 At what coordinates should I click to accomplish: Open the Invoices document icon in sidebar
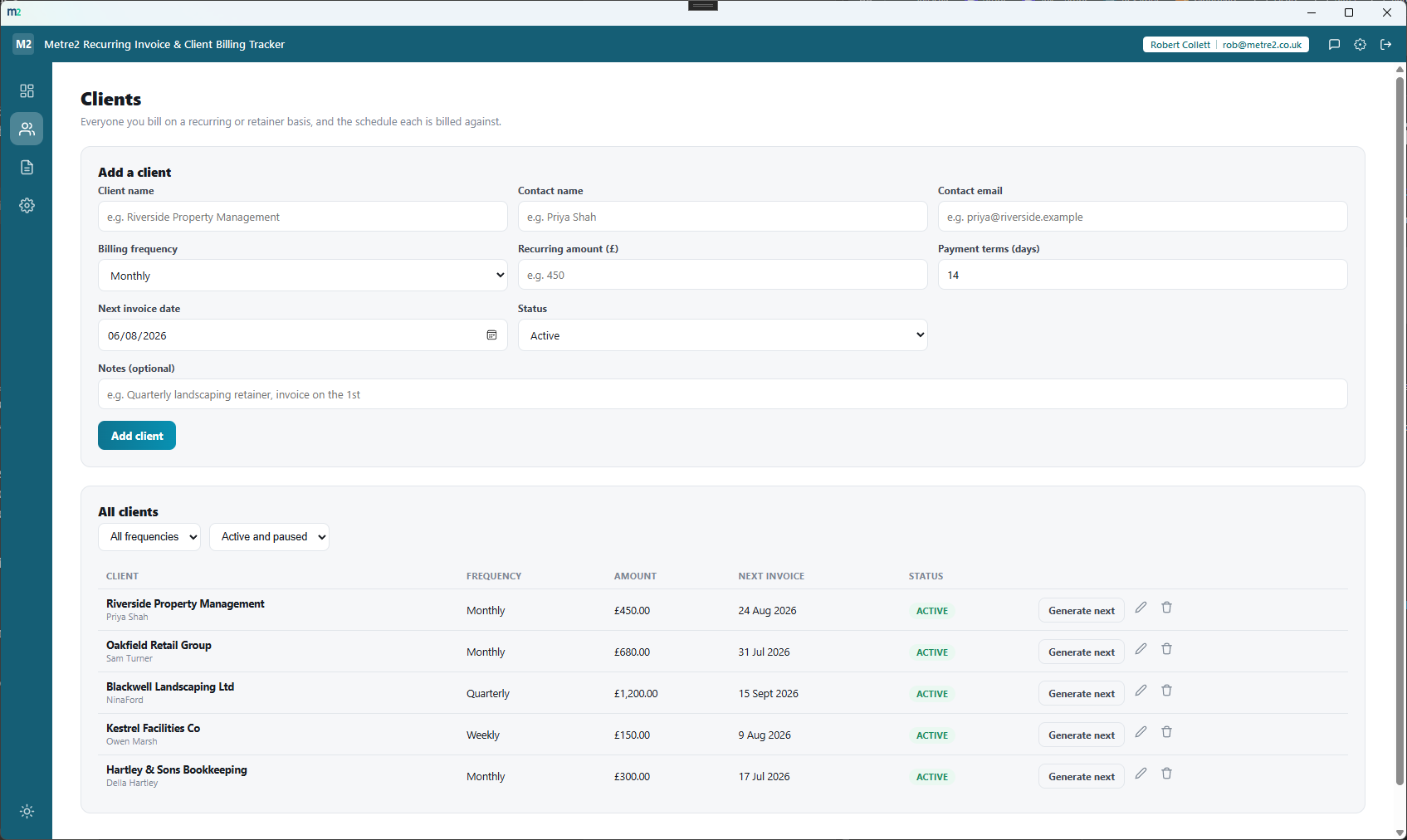point(27,167)
